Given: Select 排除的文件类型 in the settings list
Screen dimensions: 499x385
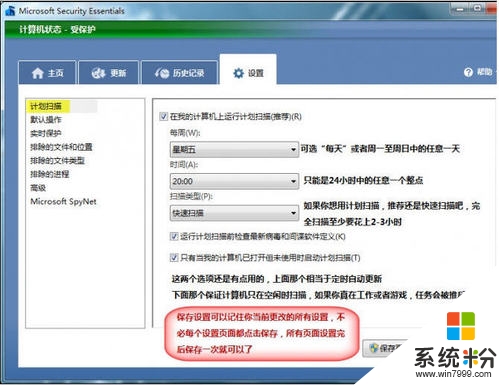Looking at the screenshot, I should [57, 161].
